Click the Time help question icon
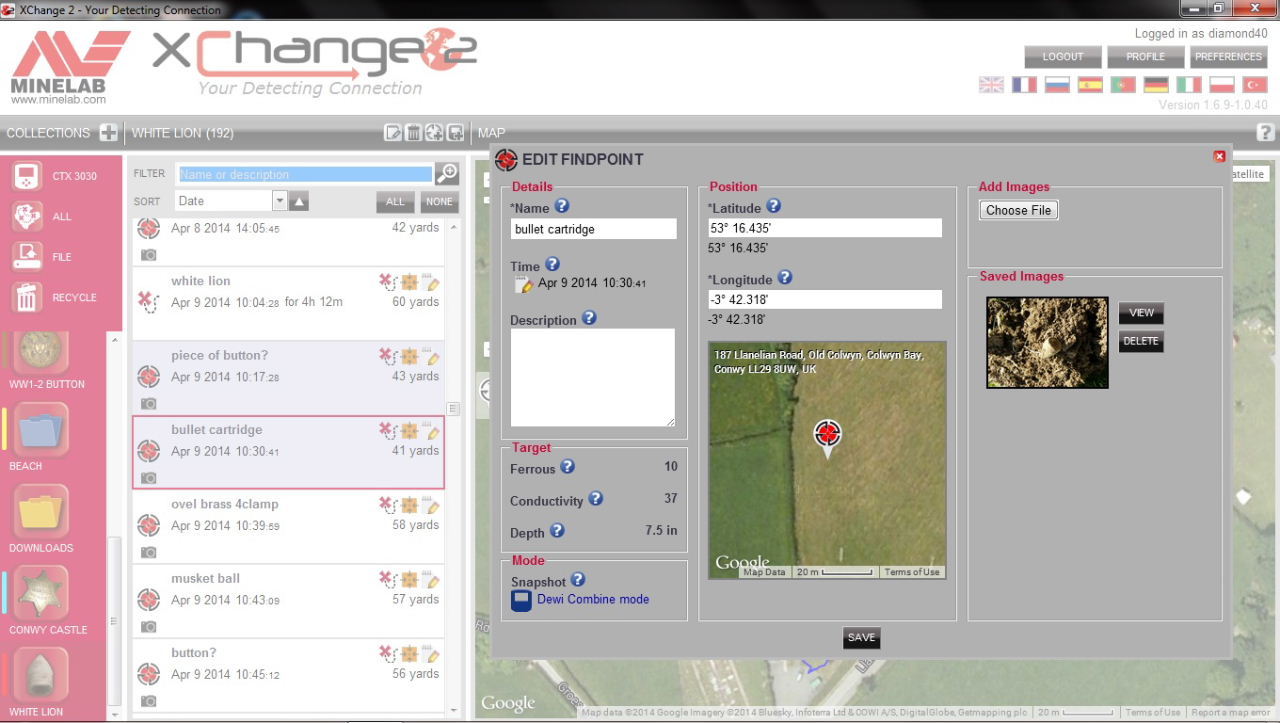This screenshot has height=723, width=1280. coord(552,265)
